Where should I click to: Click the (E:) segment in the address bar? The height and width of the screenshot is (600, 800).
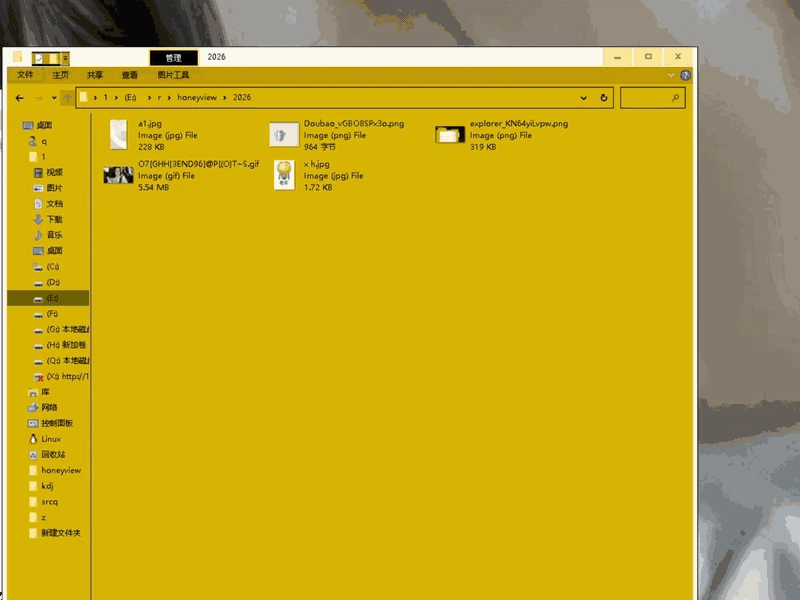(130, 97)
